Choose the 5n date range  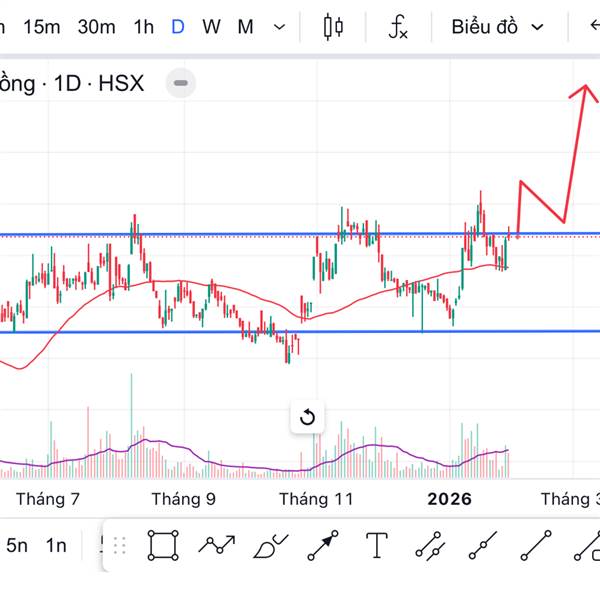click(x=17, y=545)
